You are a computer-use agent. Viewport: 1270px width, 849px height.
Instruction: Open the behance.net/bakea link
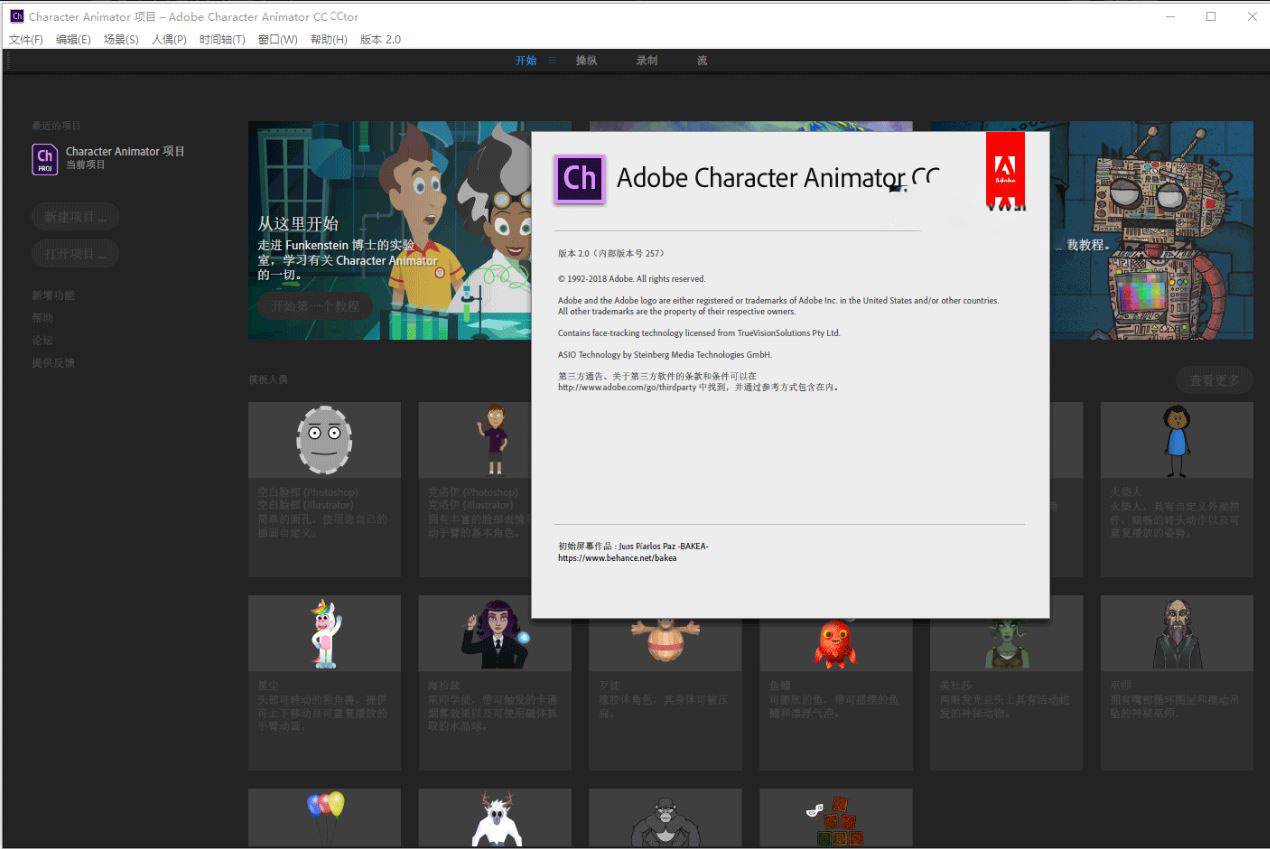pyautogui.click(x=617, y=558)
